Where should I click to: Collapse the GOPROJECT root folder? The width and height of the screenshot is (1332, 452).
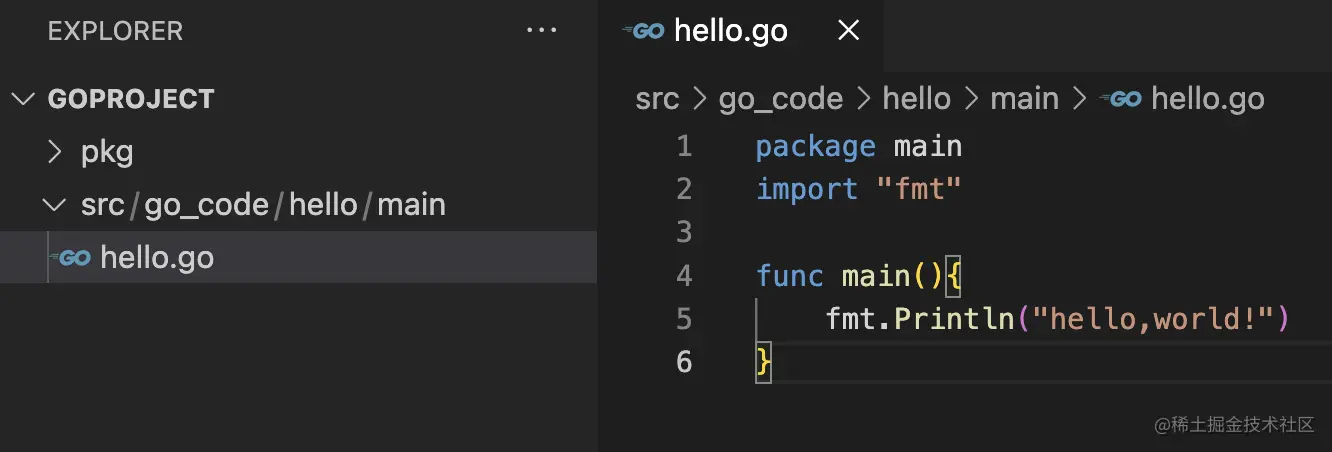pyautogui.click(x=21, y=99)
